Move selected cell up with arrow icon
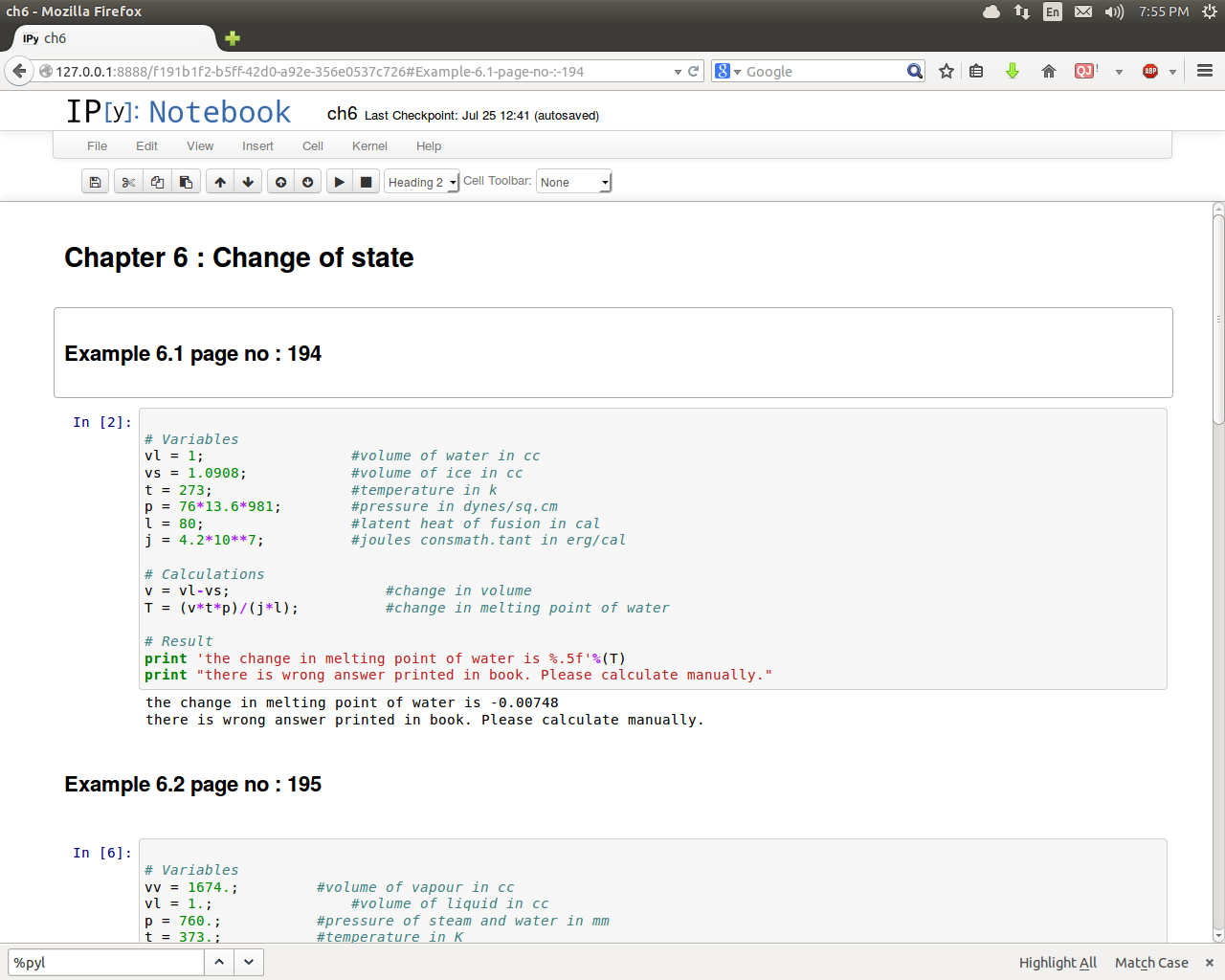This screenshot has height=980, width=1225. coord(220,182)
